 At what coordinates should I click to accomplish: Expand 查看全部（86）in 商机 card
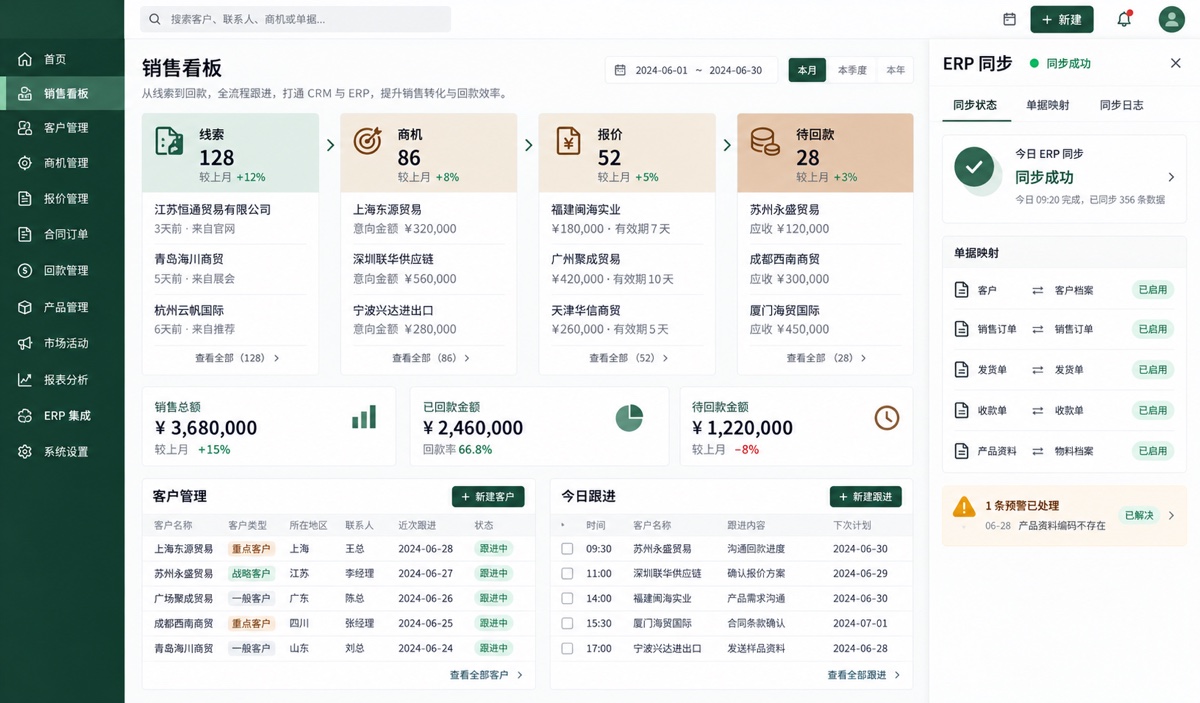(x=431, y=358)
